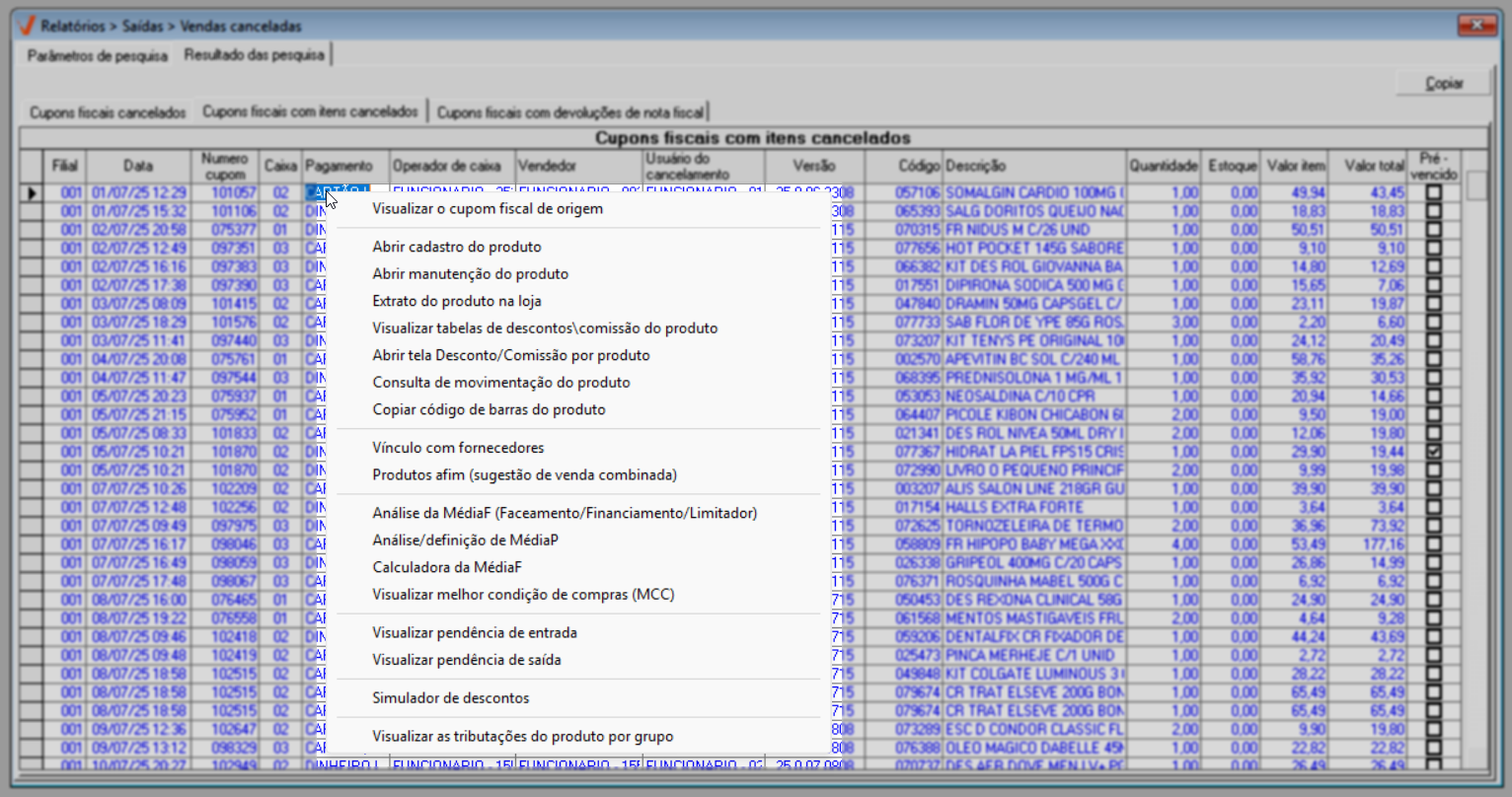This screenshot has height=797, width=1512.
Task: Close the Vendas canceladas window
Action: (x=1477, y=25)
